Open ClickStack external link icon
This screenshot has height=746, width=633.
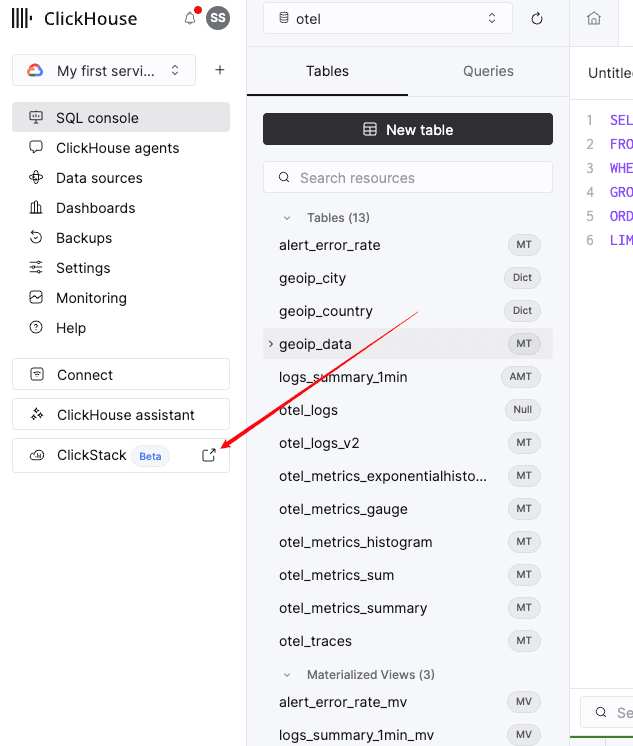(x=209, y=455)
